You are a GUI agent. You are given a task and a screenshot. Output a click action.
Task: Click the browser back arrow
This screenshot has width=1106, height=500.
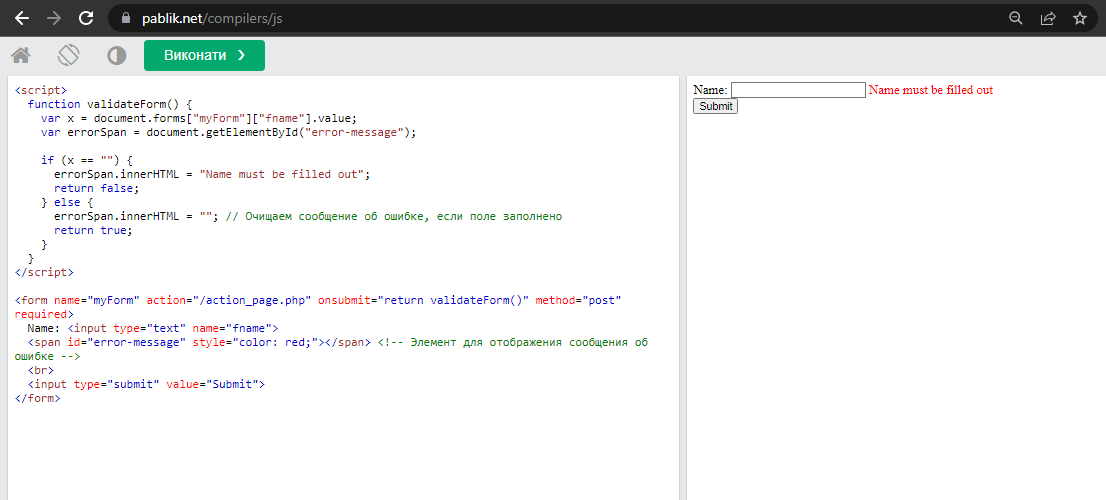[x=21, y=18]
